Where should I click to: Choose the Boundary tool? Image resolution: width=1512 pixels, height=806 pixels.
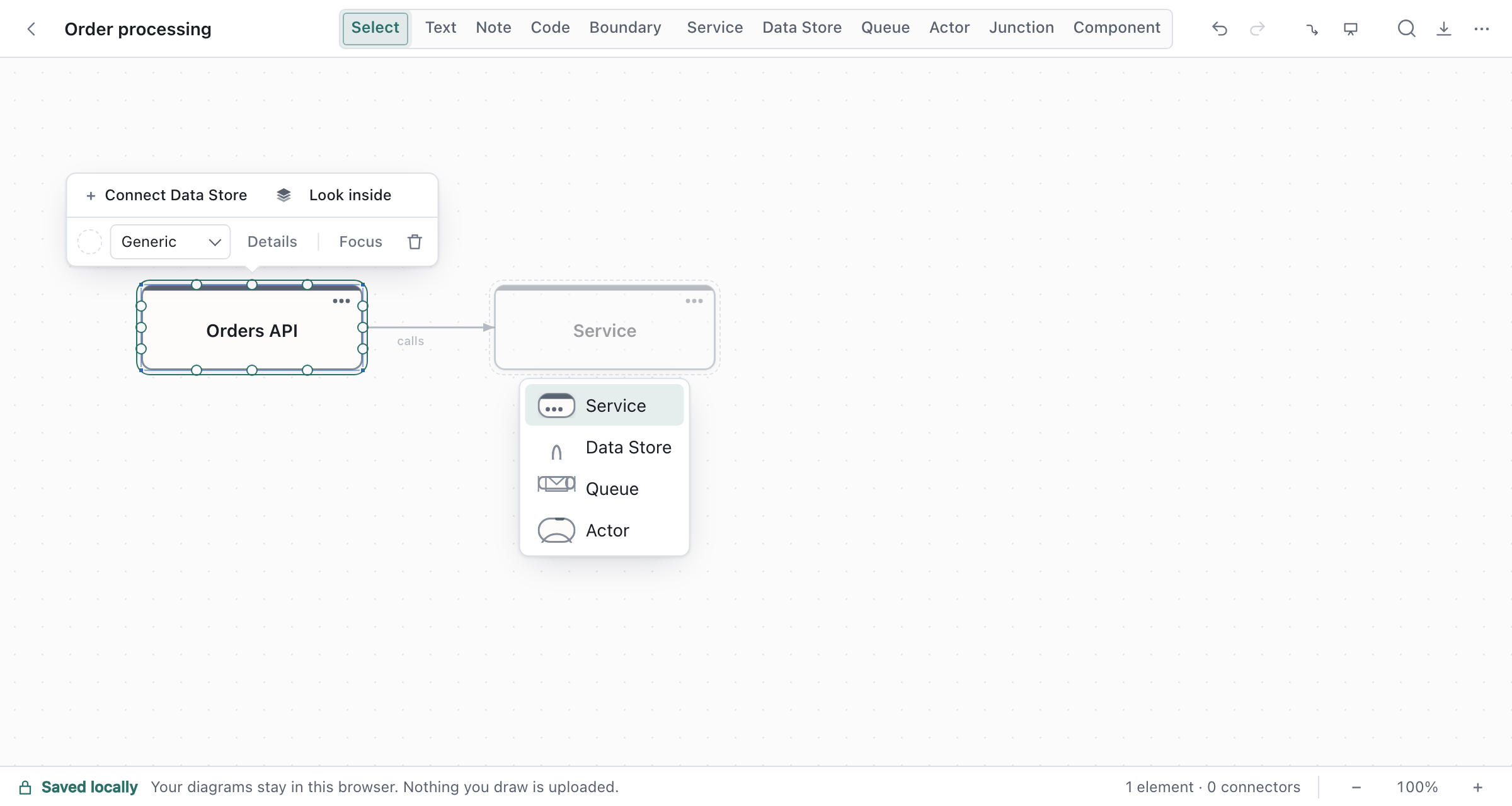coord(625,28)
